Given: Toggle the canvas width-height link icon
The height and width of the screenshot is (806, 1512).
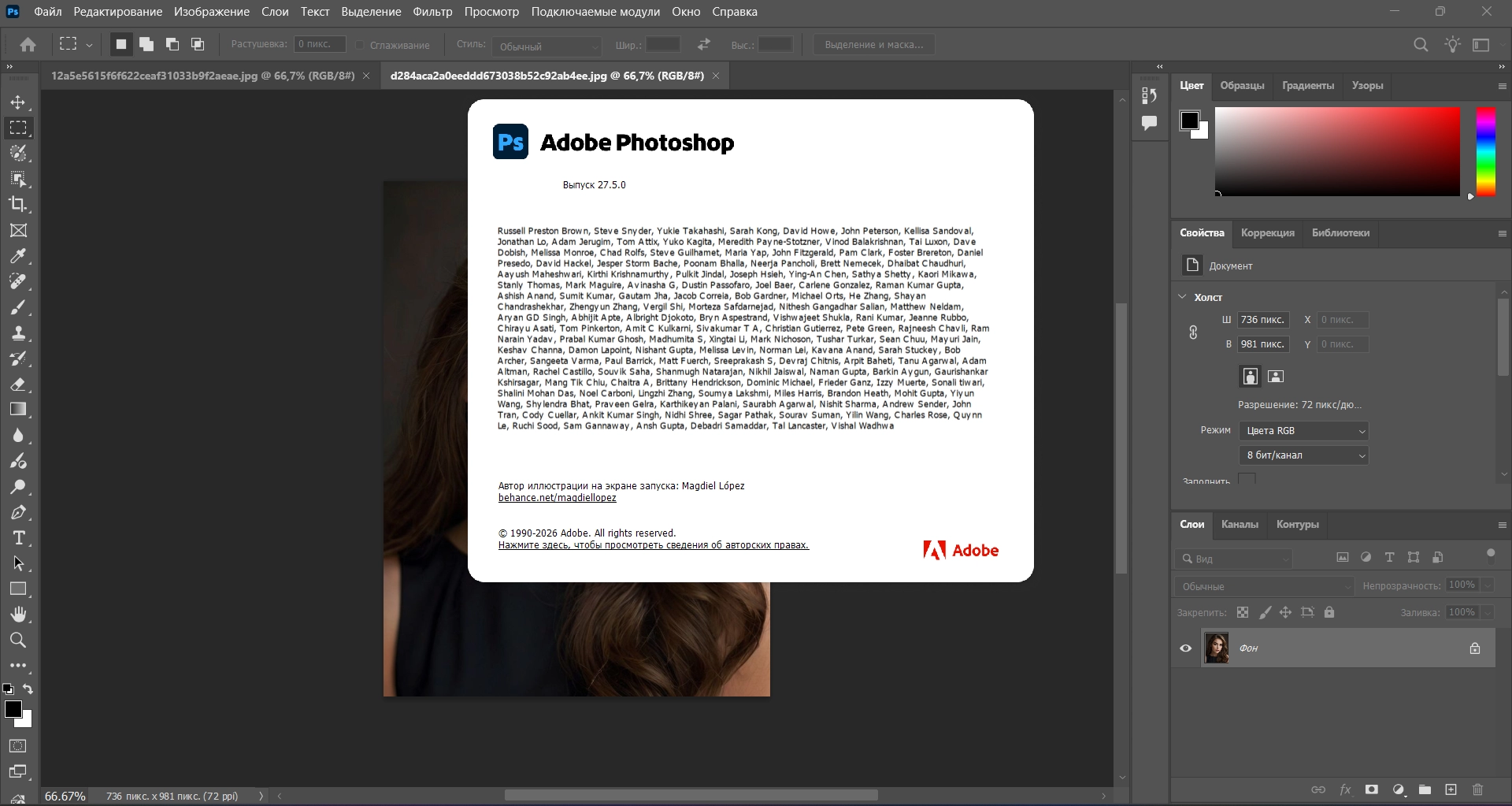Looking at the screenshot, I should [1193, 332].
